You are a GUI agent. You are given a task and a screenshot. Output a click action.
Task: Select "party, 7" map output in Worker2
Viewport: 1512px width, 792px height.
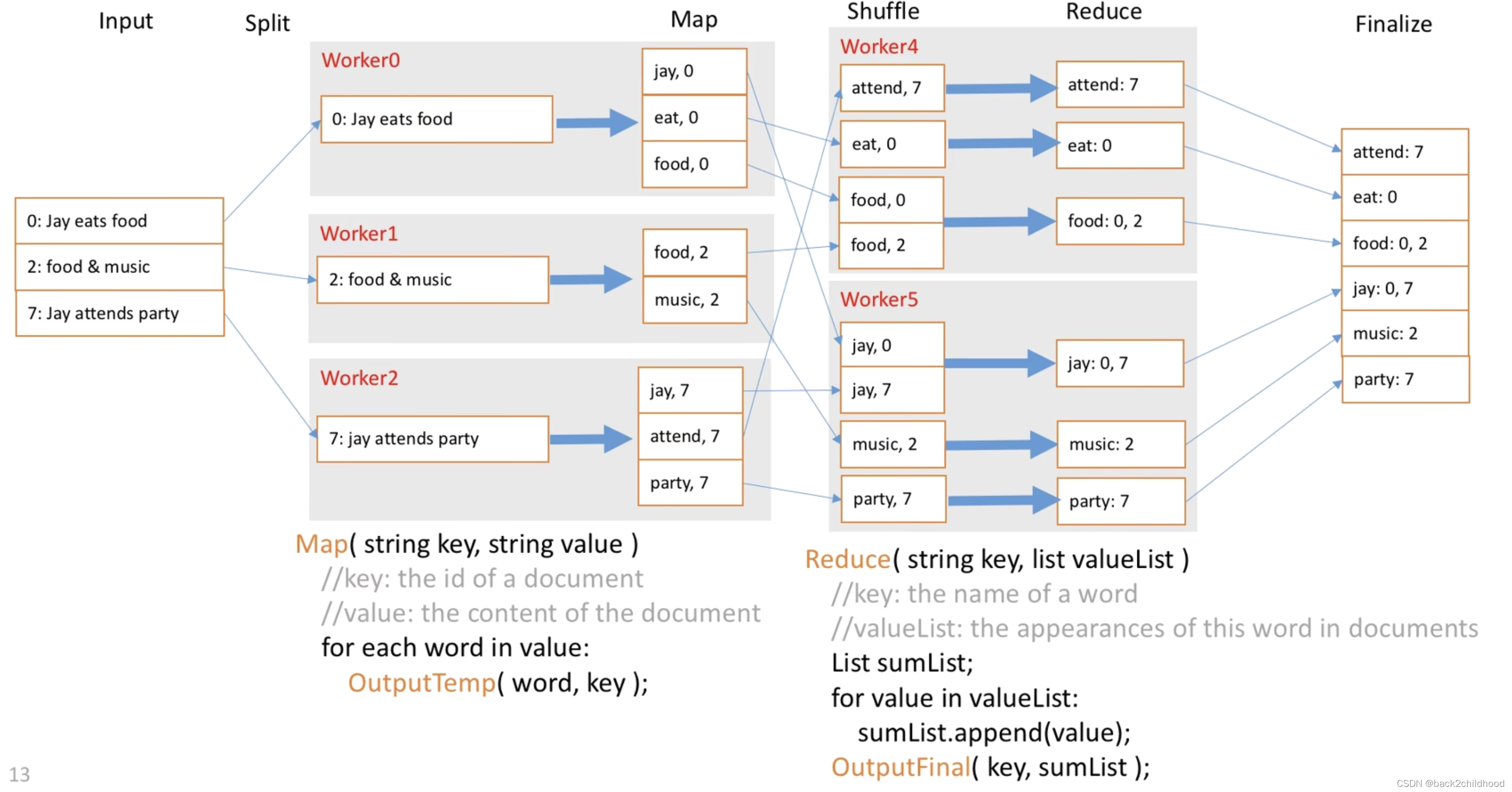[690, 483]
